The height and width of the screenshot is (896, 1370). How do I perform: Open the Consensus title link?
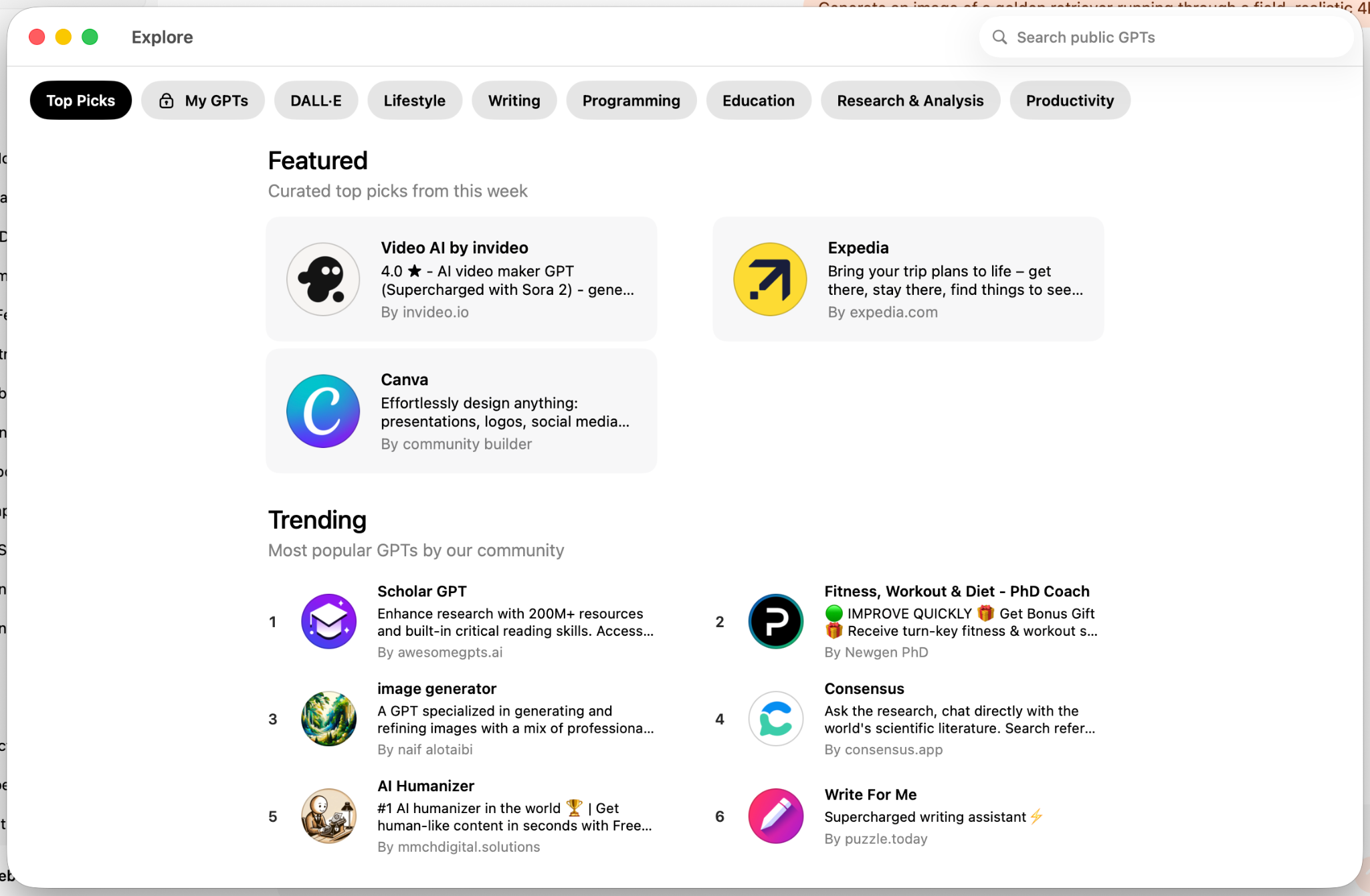coord(864,689)
